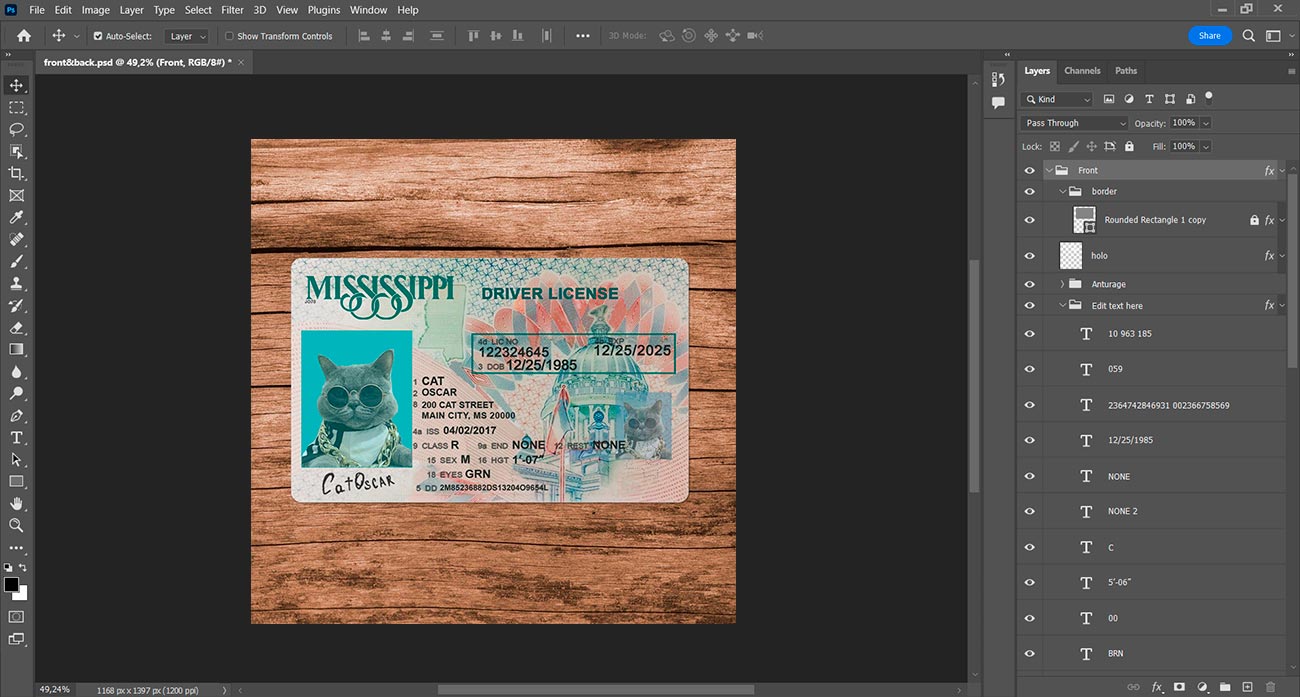Image resolution: width=1300 pixels, height=697 pixels.
Task: Click the foreground color swatch
Action: [11, 584]
